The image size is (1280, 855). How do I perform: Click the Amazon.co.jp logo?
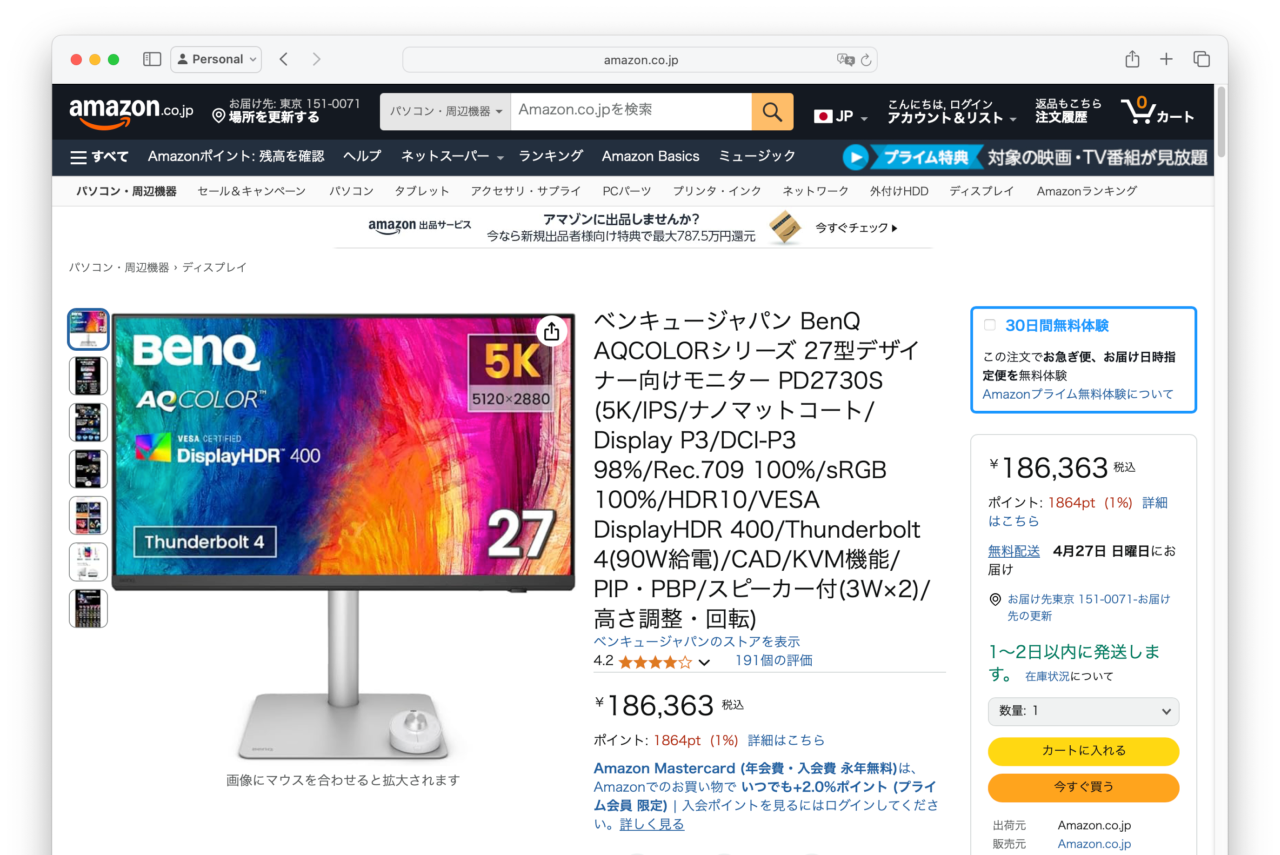tap(131, 112)
